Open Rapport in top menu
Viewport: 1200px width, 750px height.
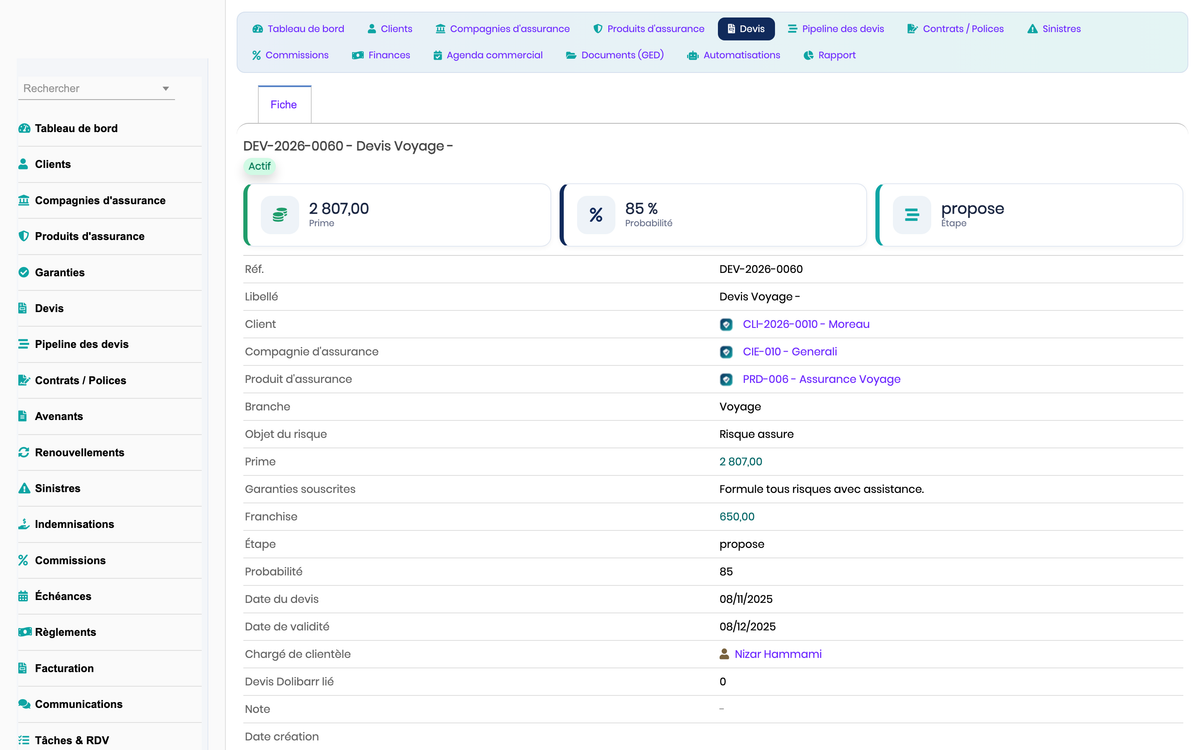click(x=830, y=56)
